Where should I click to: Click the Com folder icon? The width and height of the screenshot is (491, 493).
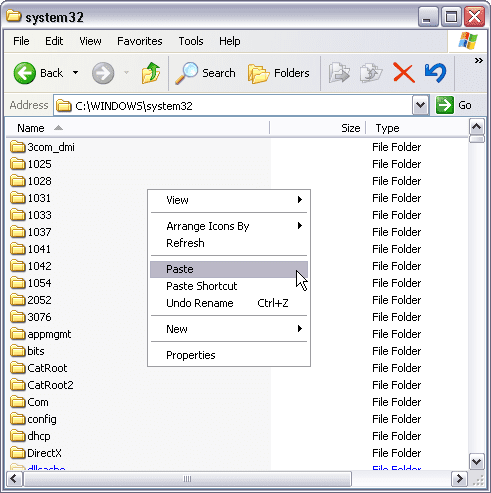point(17,402)
